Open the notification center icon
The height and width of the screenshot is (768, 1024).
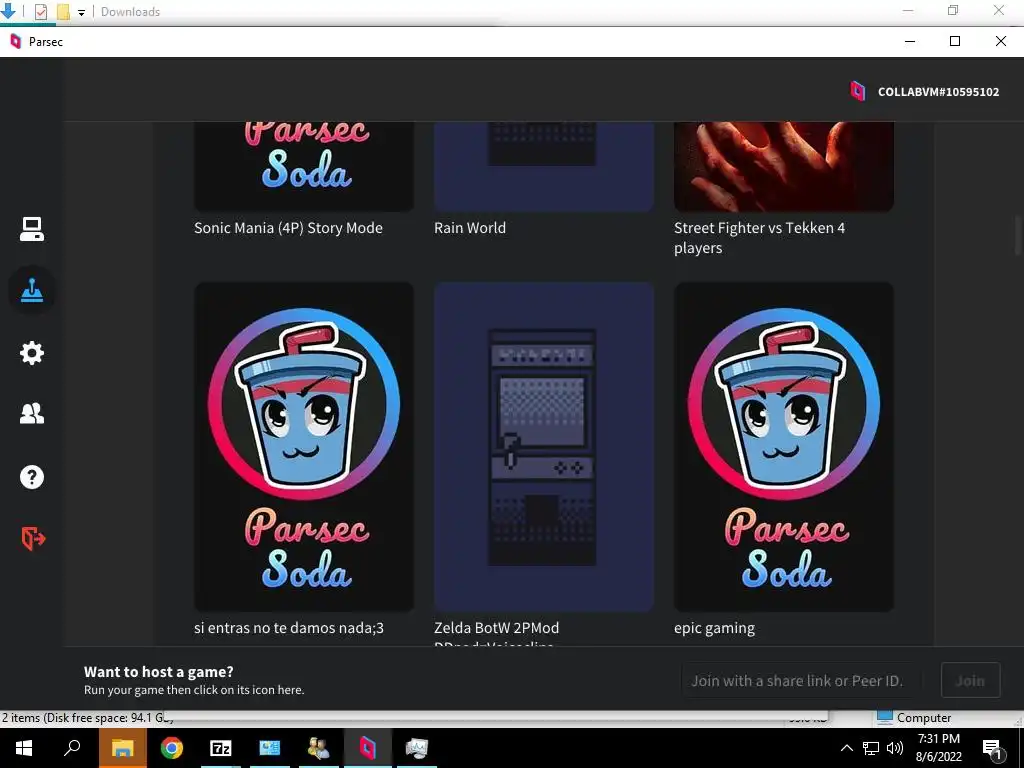click(993, 748)
